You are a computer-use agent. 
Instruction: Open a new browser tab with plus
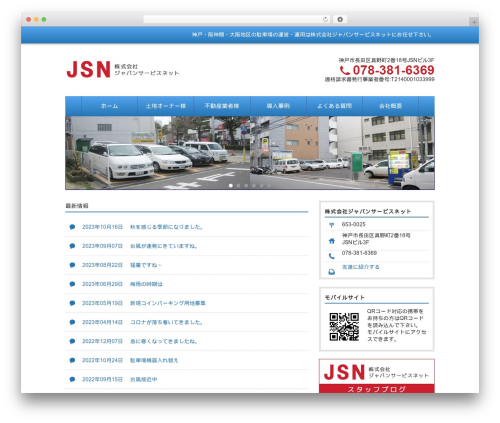click(x=474, y=22)
